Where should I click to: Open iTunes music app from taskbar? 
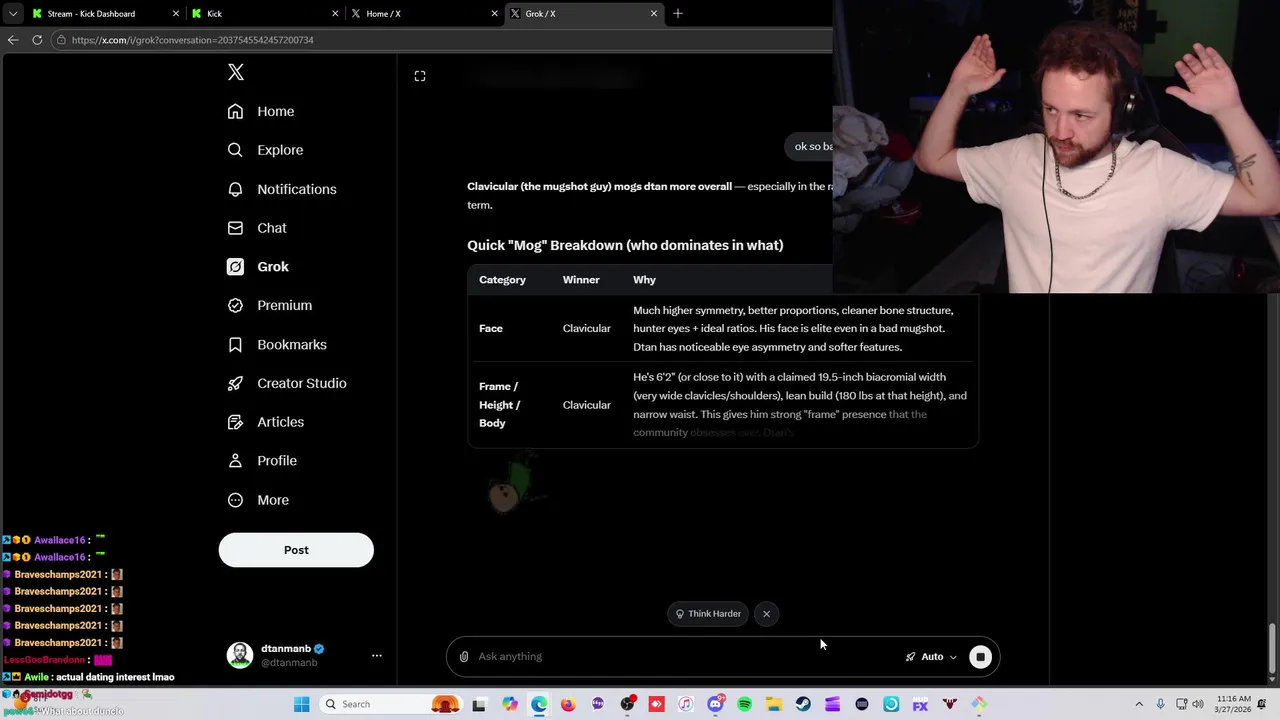point(686,705)
